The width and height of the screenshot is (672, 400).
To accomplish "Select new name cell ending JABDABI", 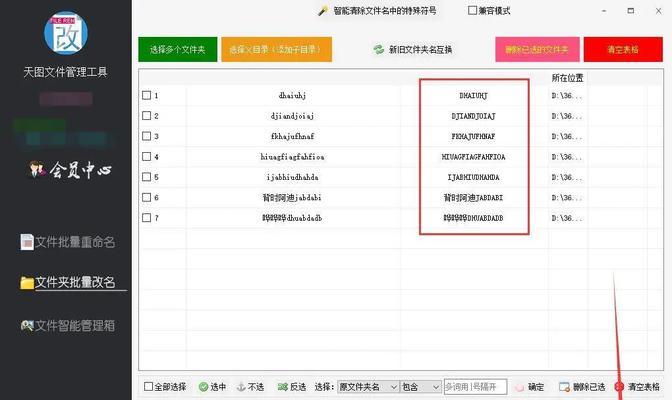I will click(x=474, y=197).
